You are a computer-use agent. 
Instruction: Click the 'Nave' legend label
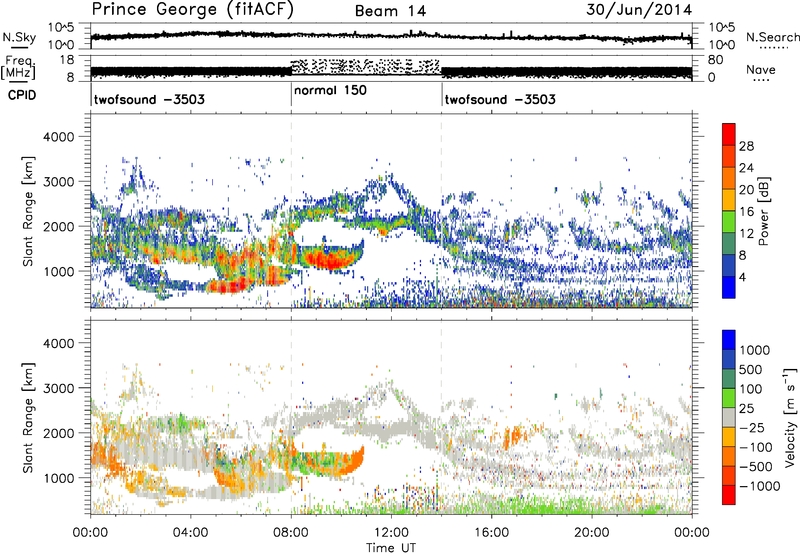(x=761, y=69)
